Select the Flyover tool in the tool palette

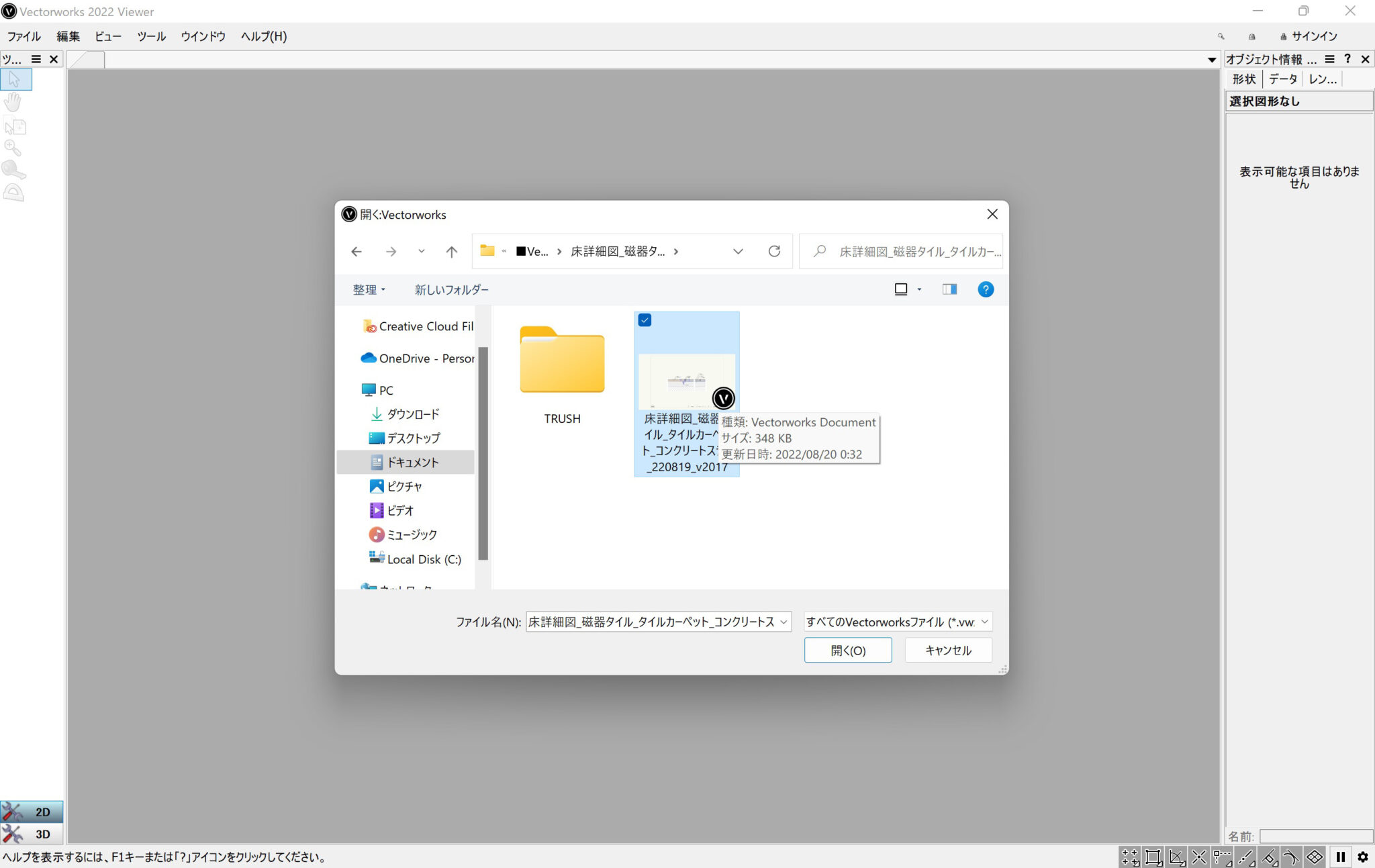tap(15, 170)
